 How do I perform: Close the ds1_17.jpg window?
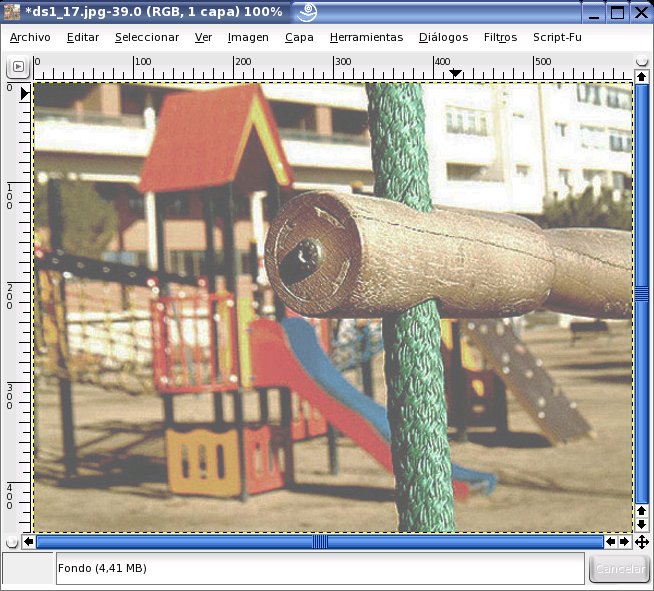(641, 13)
